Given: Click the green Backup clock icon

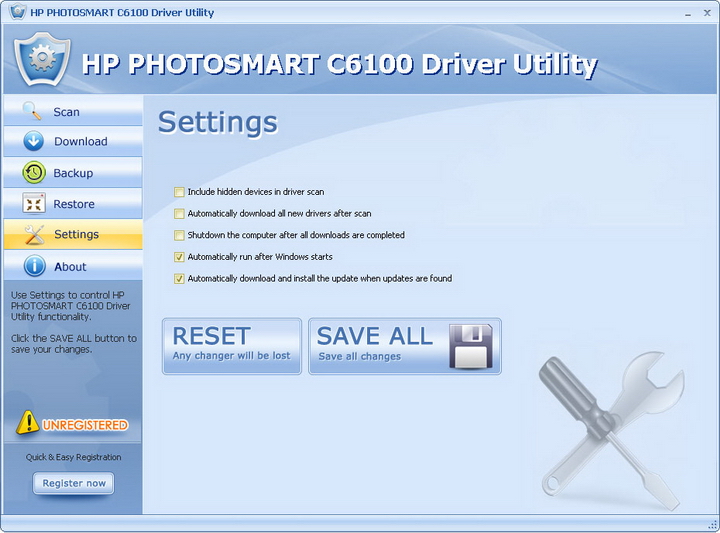Looking at the screenshot, I should click(x=34, y=173).
